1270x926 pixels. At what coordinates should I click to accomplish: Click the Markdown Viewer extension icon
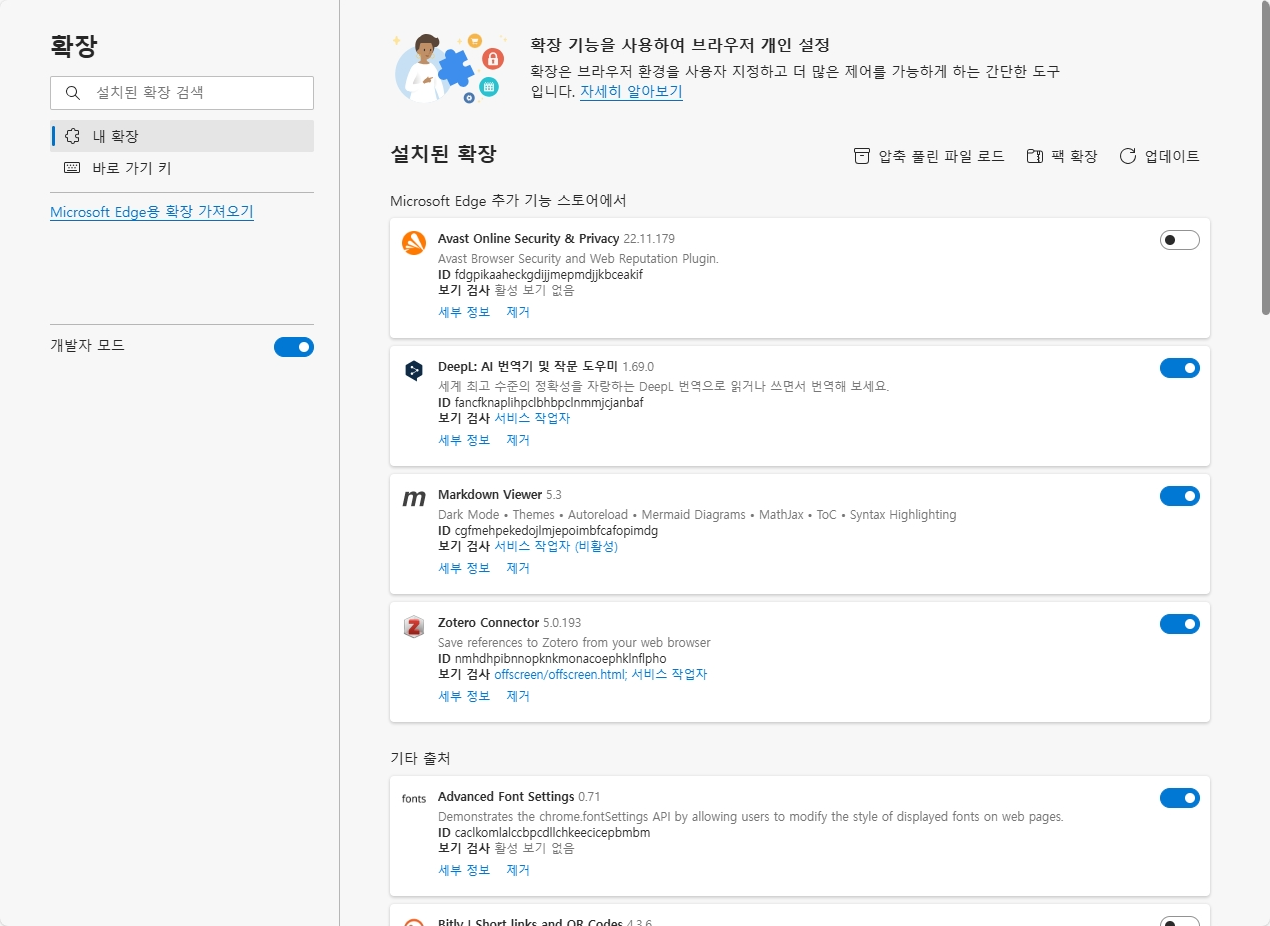(414, 499)
